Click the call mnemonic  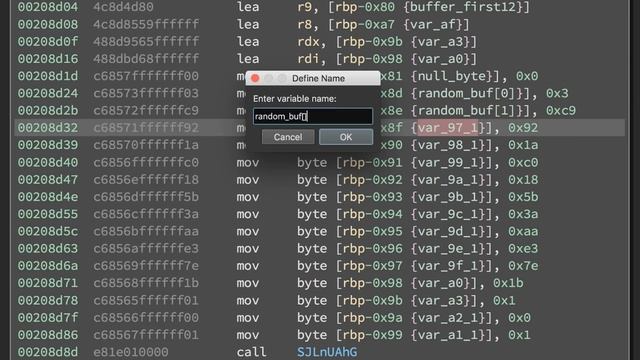click(251, 352)
